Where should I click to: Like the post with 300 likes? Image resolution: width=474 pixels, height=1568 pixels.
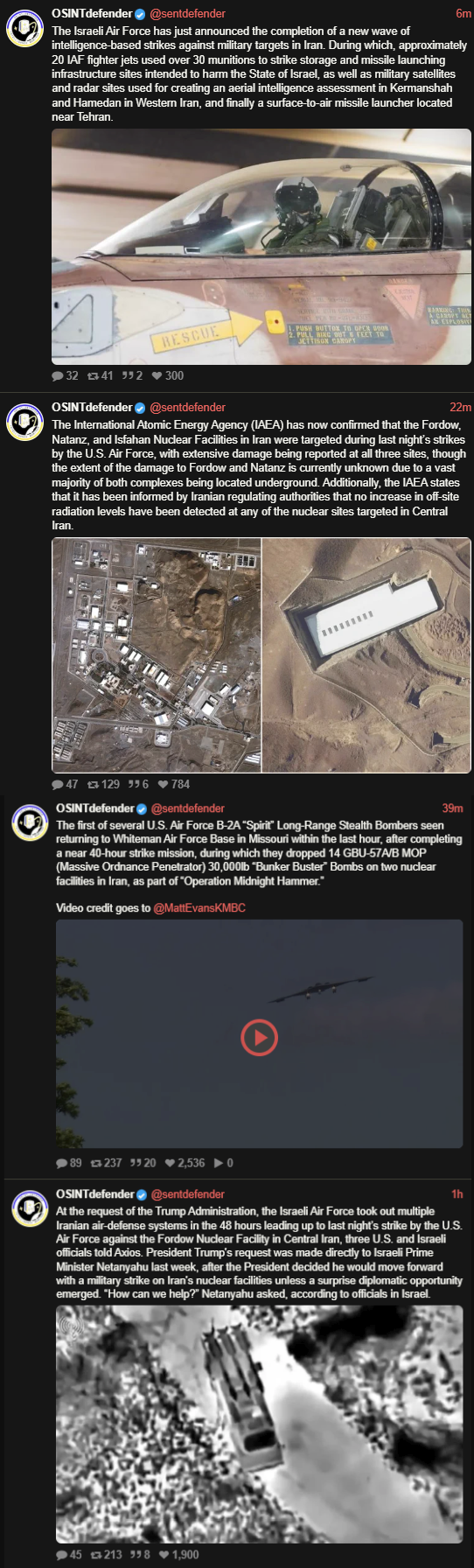coord(157,375)
